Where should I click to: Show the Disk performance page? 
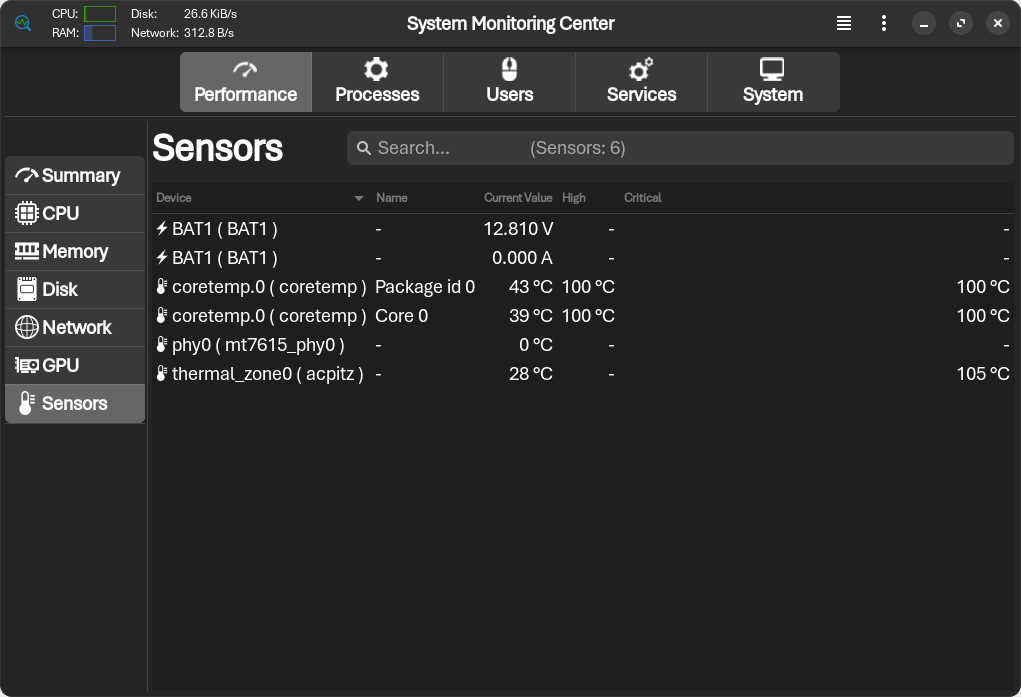(75, 290)
